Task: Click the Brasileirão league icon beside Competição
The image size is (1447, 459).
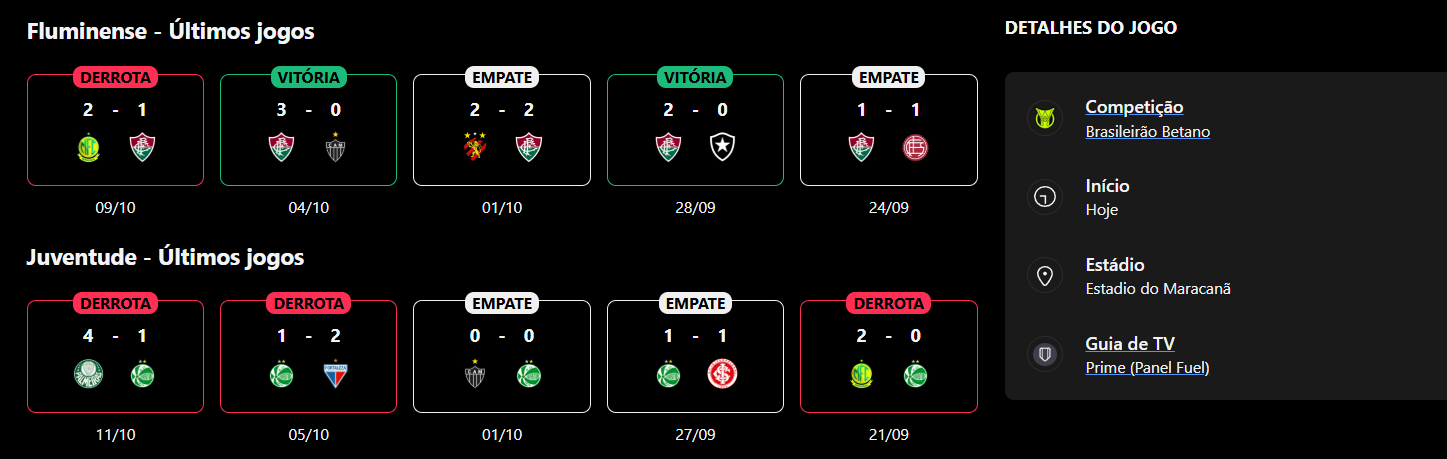Action: (x=1045, y=119)
